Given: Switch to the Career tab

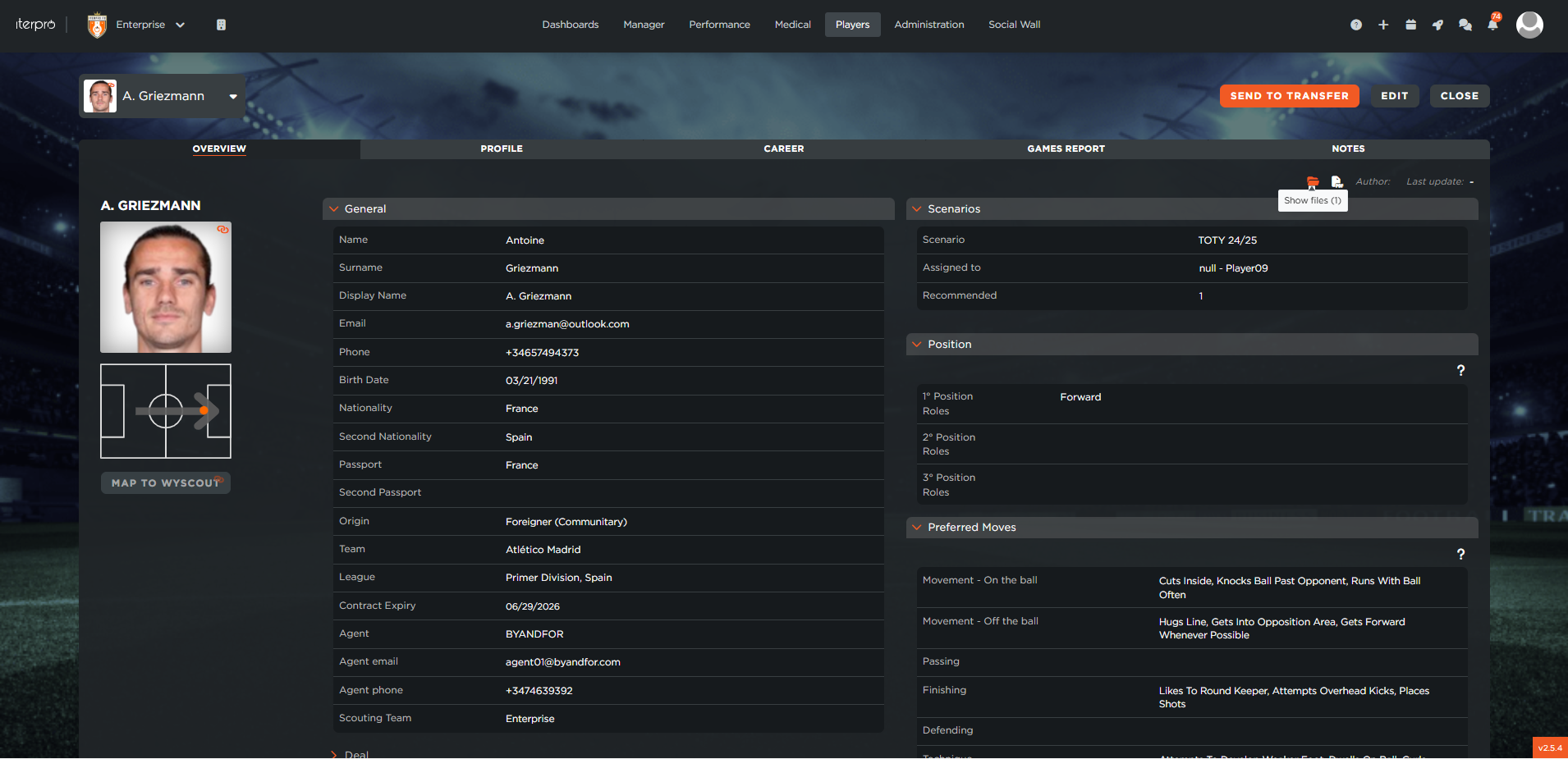Looking at the screenshot, I should click(x=783, y=149).
